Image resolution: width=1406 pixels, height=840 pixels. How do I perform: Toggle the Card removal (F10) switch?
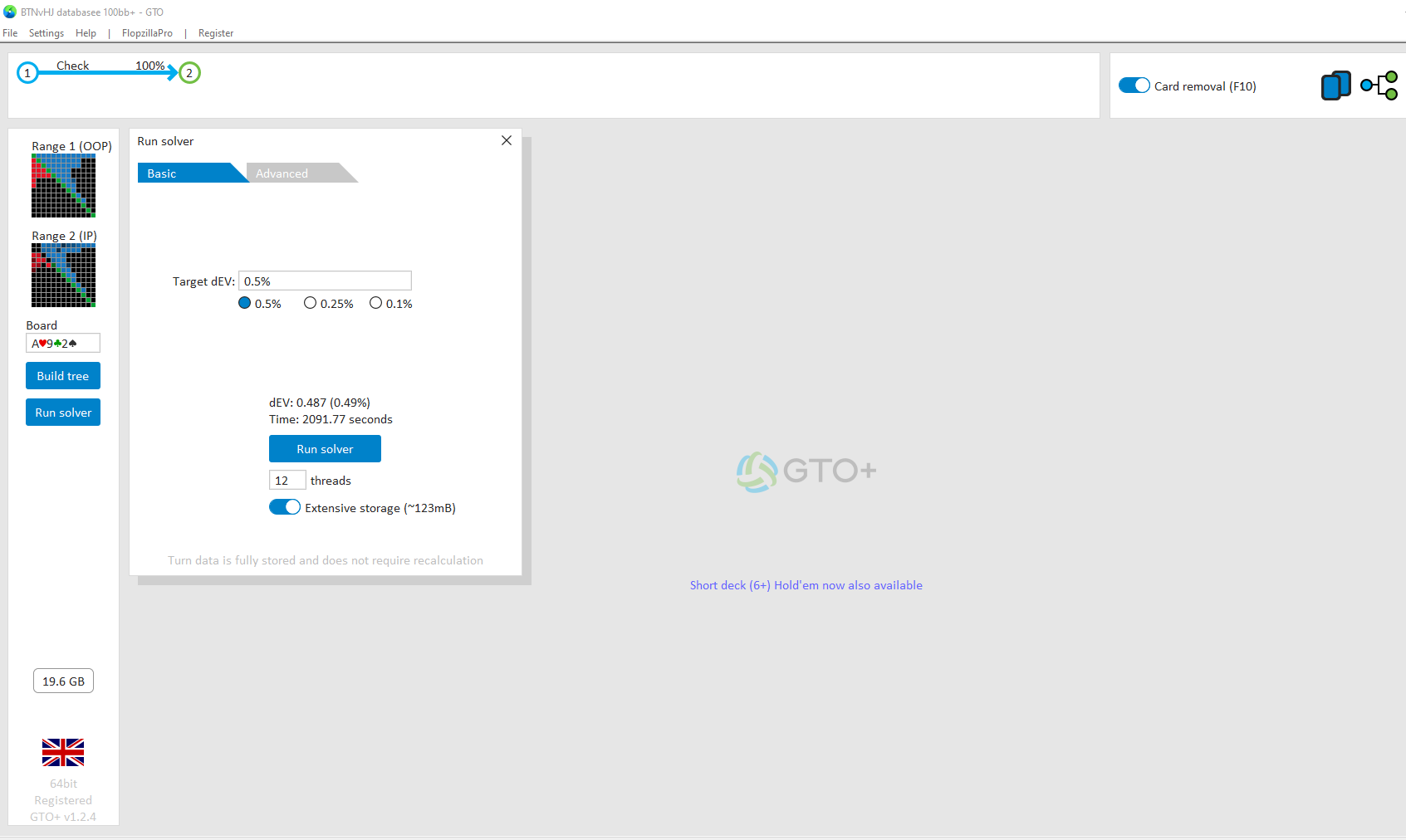1134,85
